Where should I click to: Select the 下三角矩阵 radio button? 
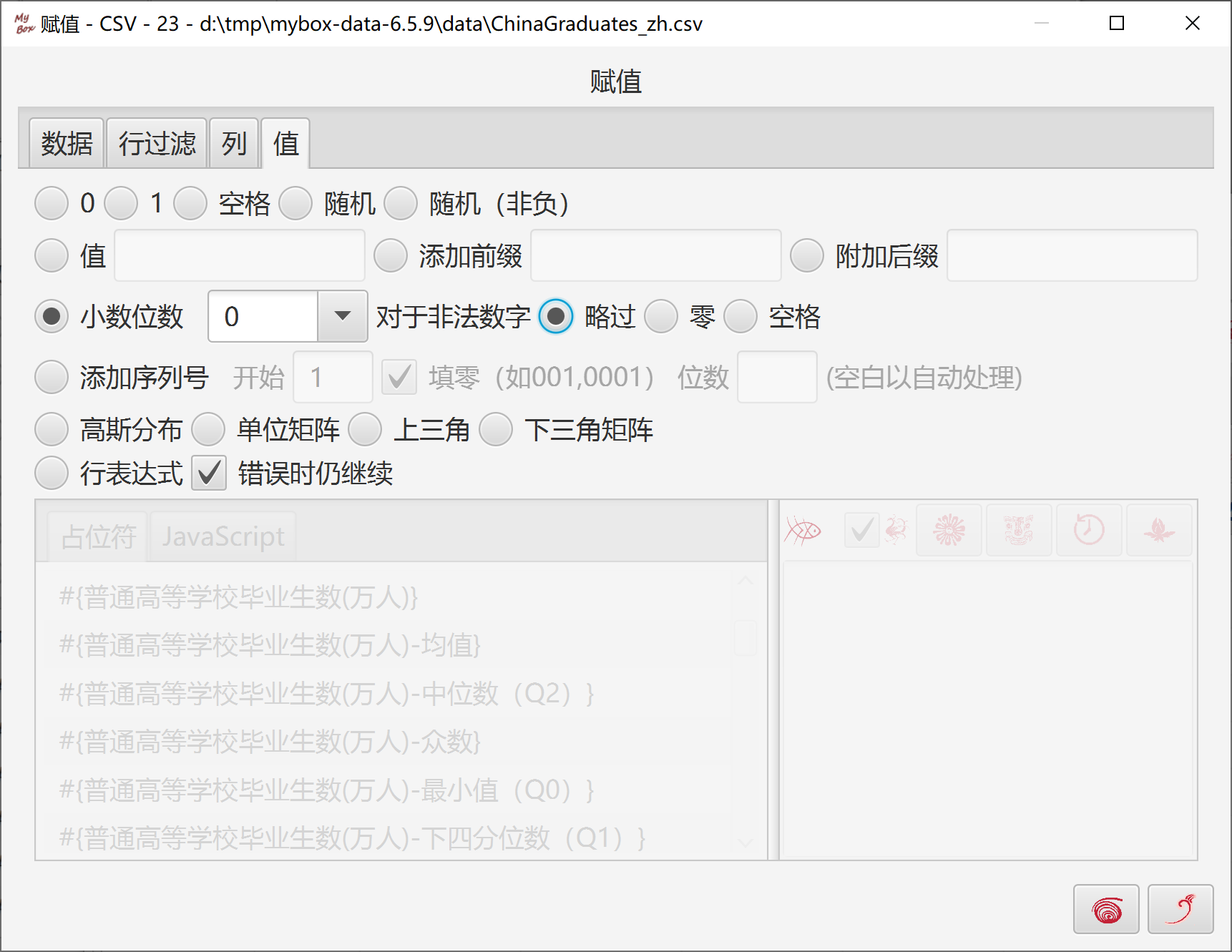[496, 430]
